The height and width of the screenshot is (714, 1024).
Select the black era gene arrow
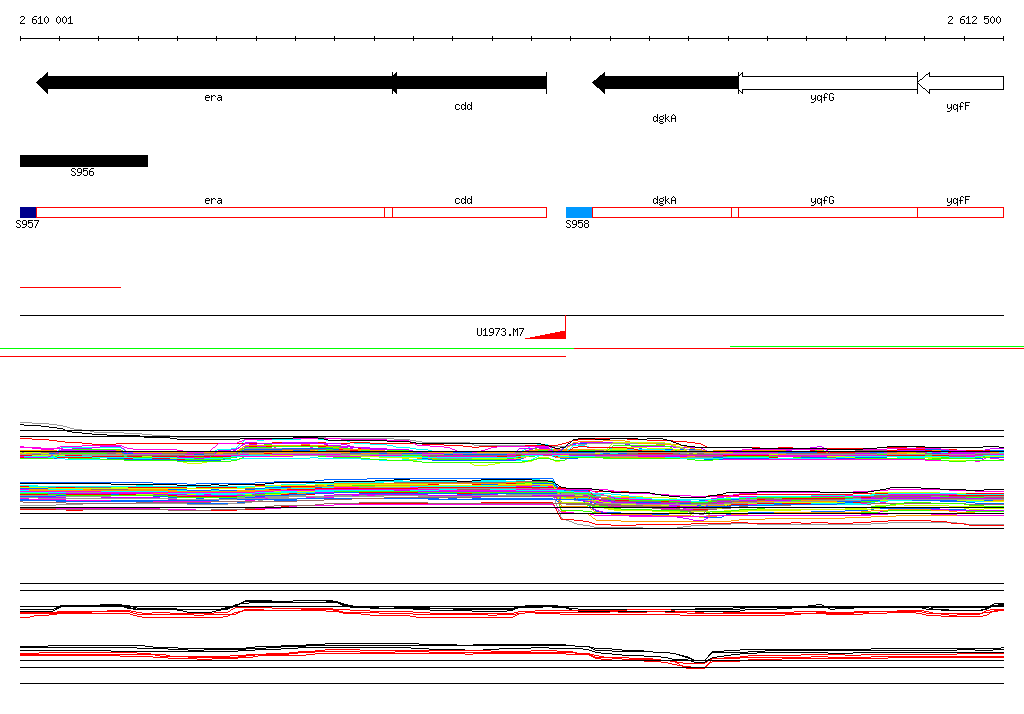click(216, 83)
